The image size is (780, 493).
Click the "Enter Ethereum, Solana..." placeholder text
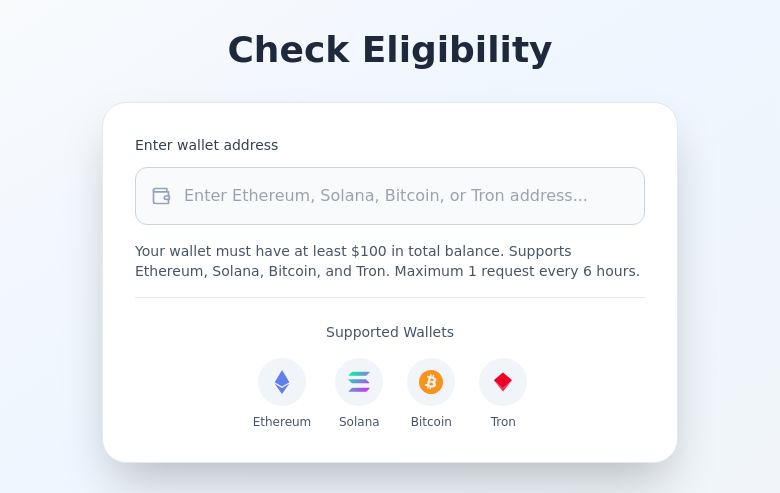point(386,196)
